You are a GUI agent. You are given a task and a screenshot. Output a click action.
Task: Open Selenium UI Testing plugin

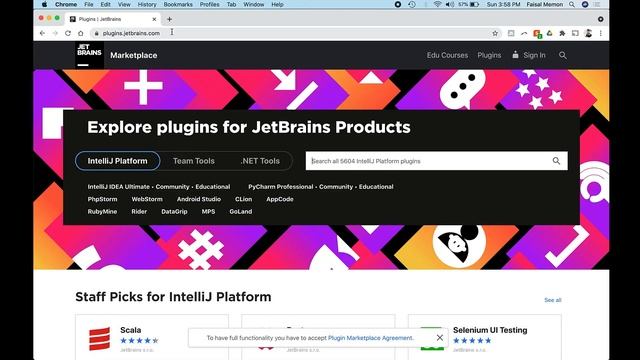[x=490, y=330]
